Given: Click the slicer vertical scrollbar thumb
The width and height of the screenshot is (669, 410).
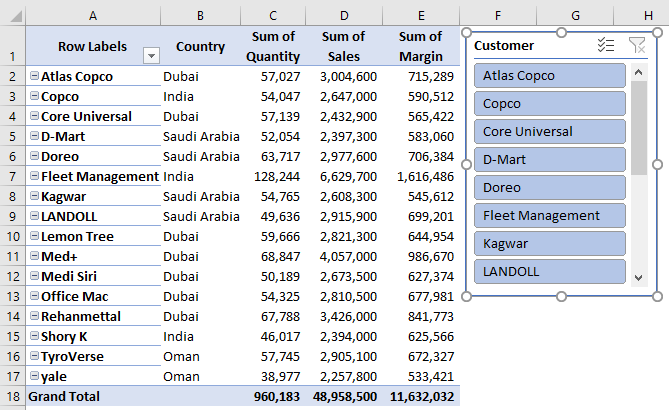Looking at the screenshot, I should click(640, 128).
